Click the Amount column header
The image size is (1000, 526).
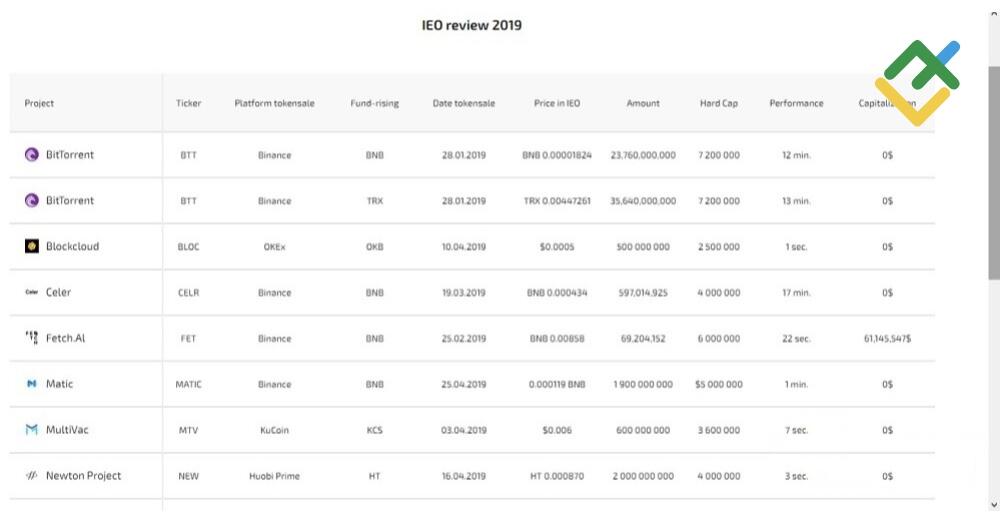coord(643,103)
